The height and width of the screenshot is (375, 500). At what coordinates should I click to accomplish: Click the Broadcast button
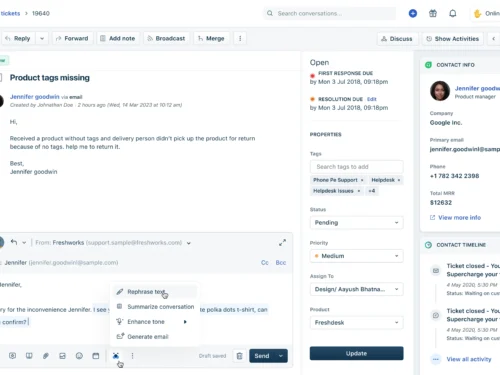pos(166,38)
